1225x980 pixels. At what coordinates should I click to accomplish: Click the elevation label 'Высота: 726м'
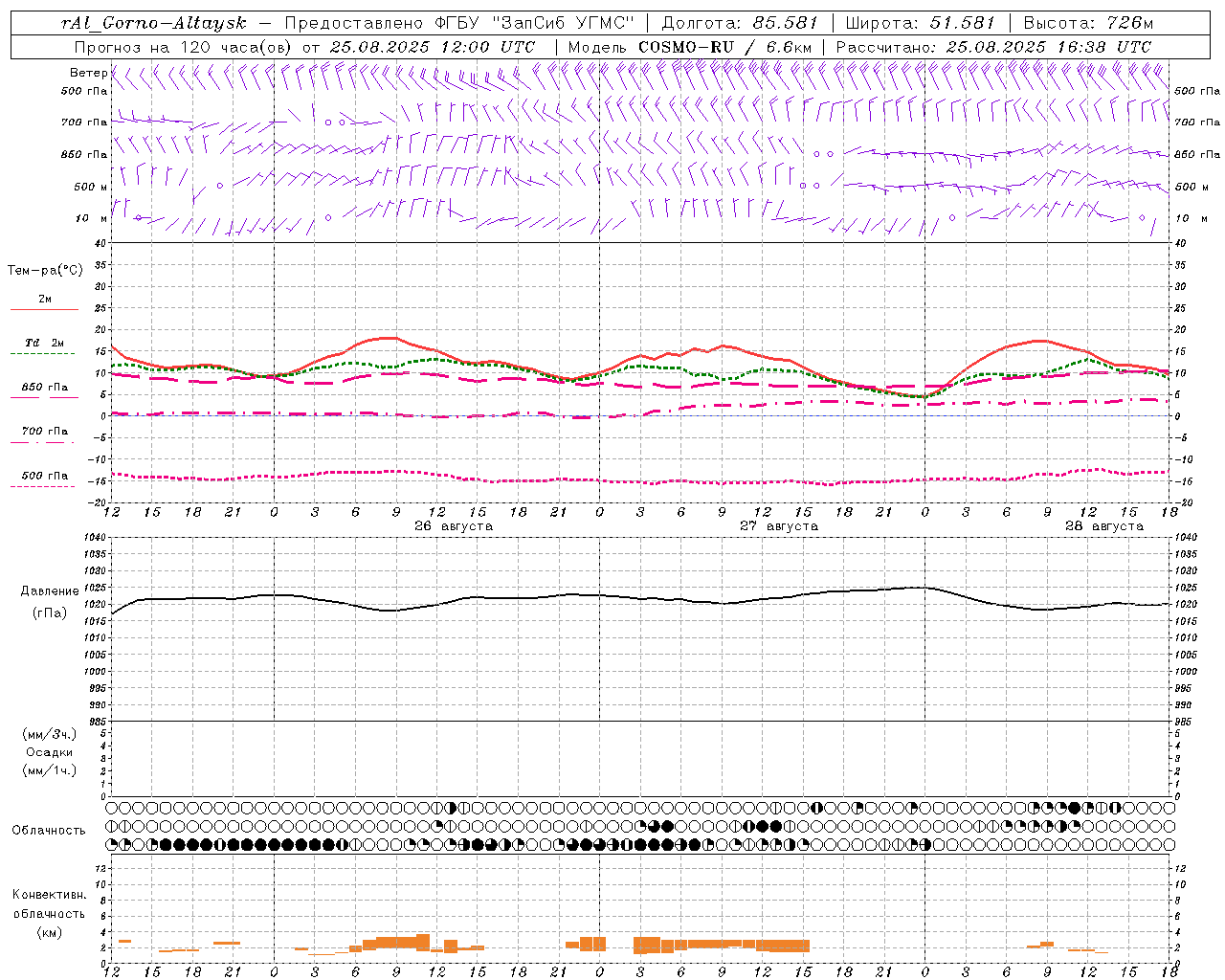[x=1088, y=23]
